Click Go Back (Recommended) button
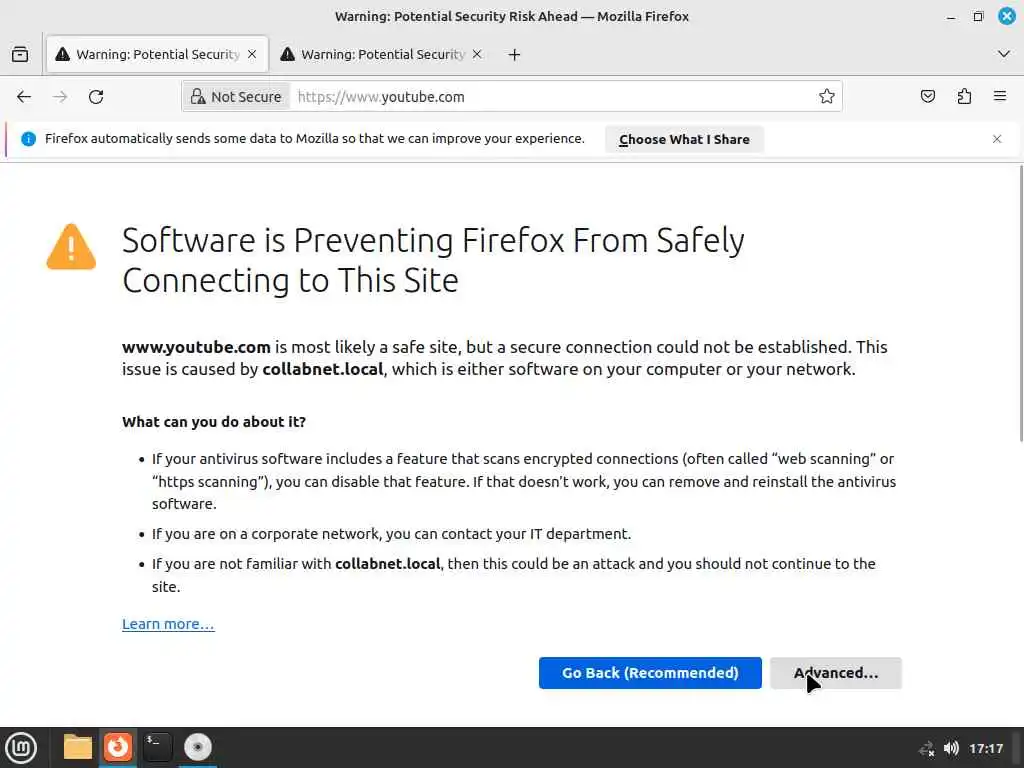The image size is (1024, 768). coord(650,673)
